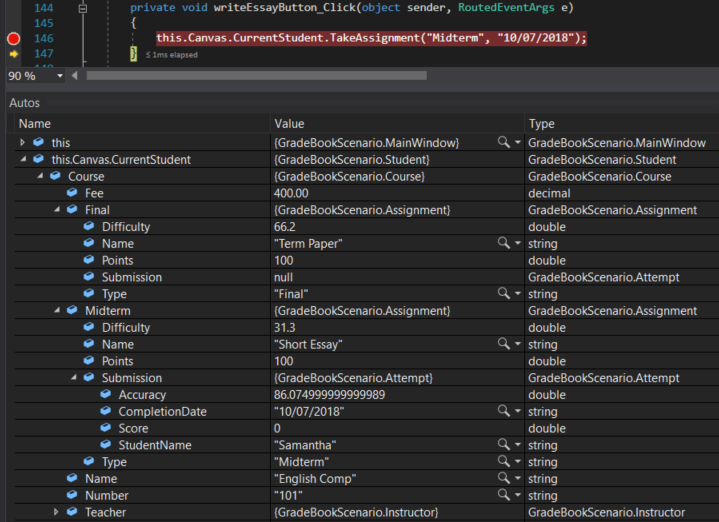The height and width of the screenshot is (522, 719).
Task: Click magnifier next to "101" value
Action: click(503, 495)
